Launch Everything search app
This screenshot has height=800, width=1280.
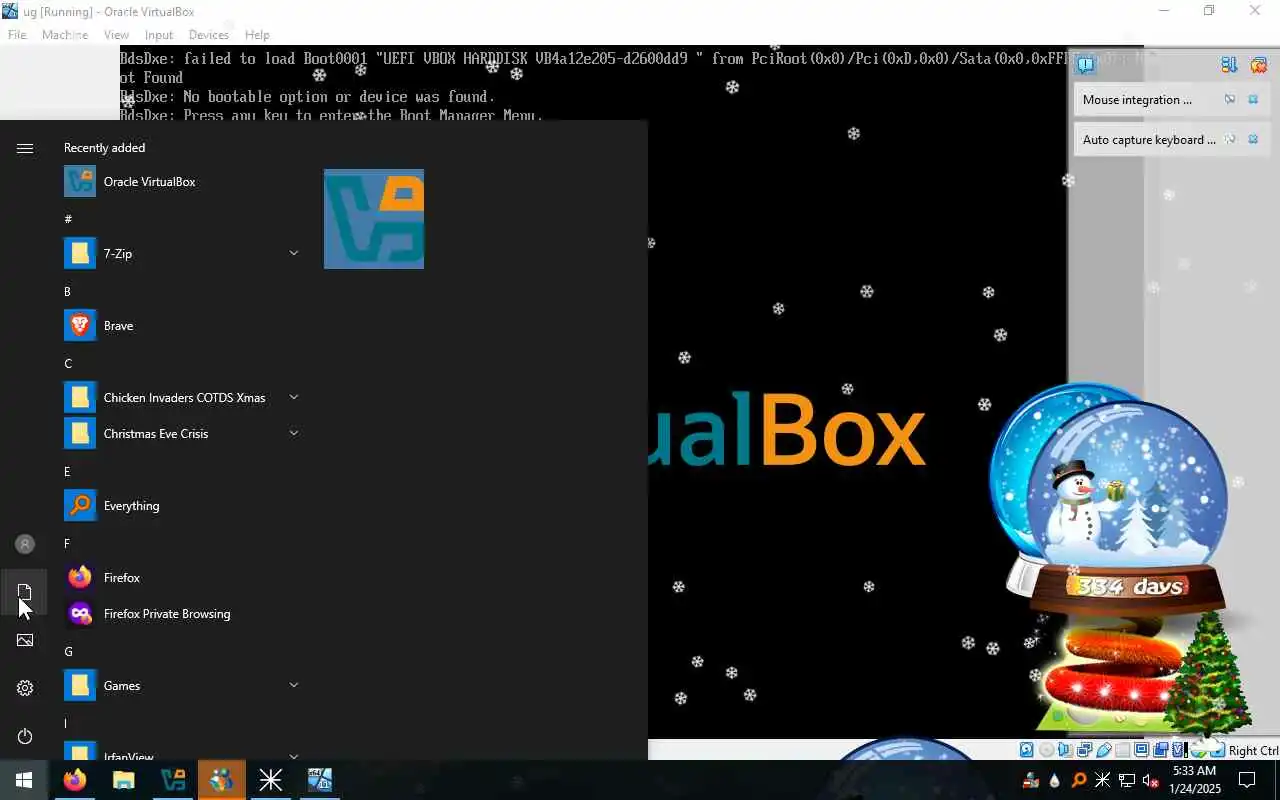(x=182, y=506)
